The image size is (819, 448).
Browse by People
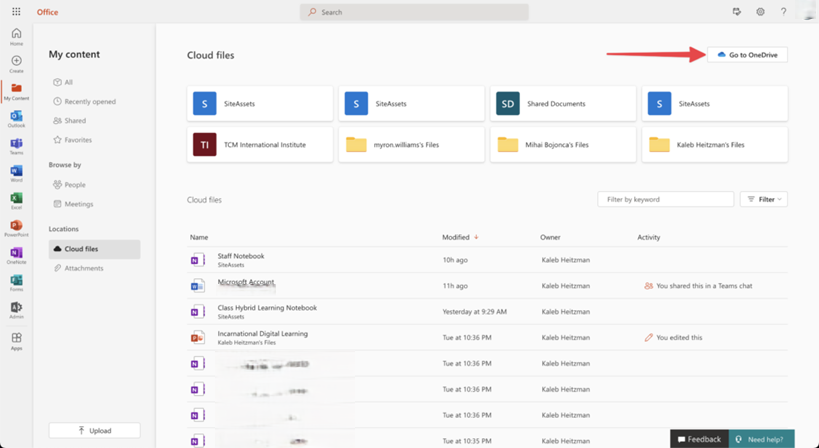(x=75, y=185)
